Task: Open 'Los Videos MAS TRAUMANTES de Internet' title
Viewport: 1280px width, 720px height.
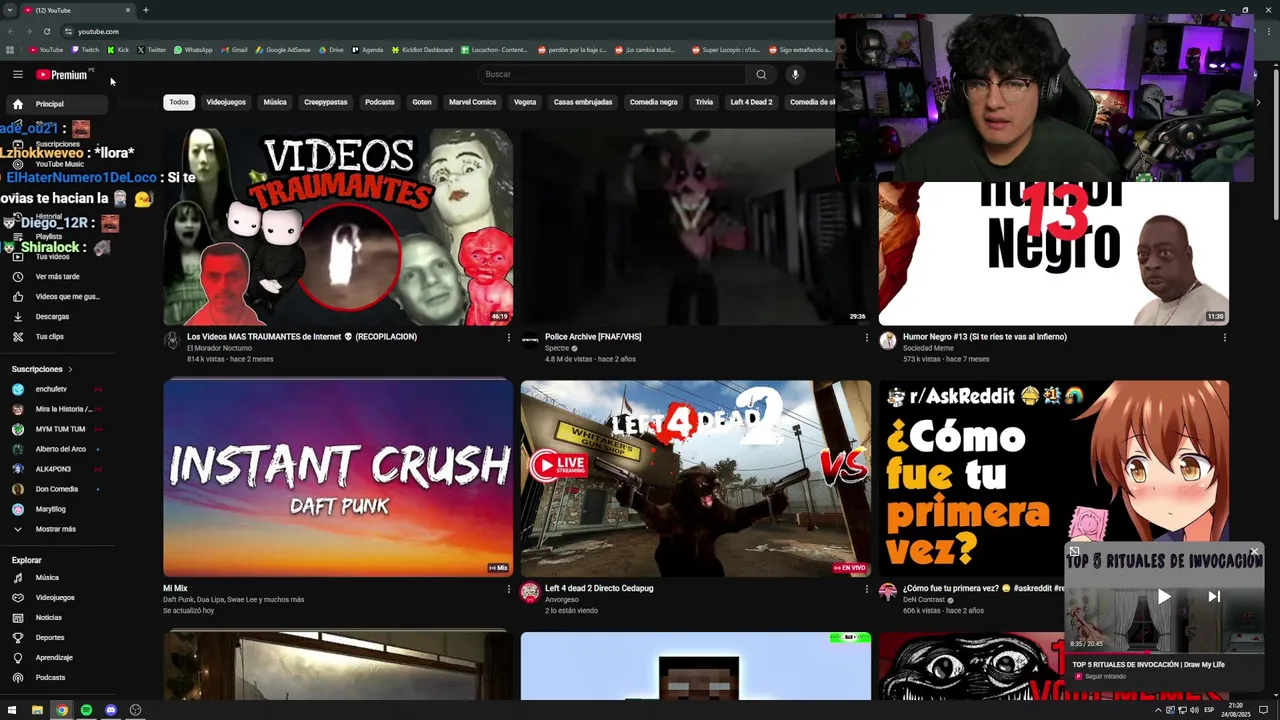Action: point(302,337)
